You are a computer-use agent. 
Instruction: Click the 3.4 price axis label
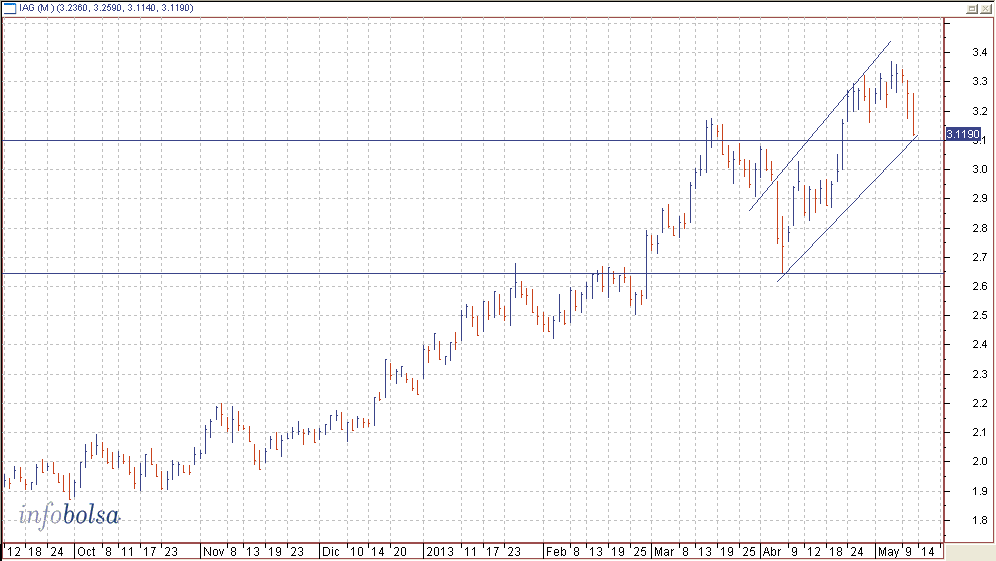pyautogui.click(x=979, y=52)
